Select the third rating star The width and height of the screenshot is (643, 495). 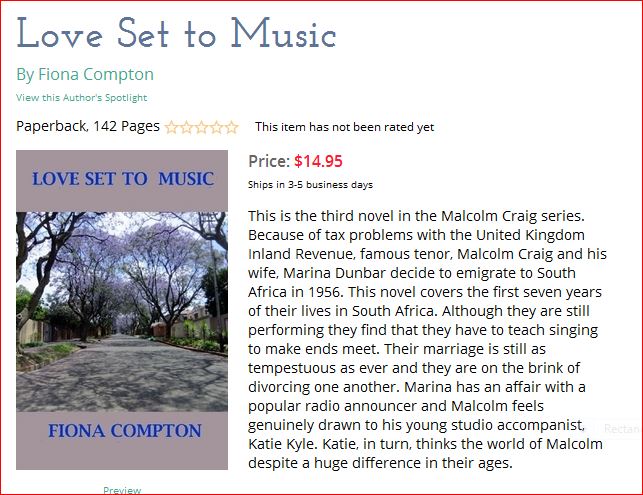201,127
